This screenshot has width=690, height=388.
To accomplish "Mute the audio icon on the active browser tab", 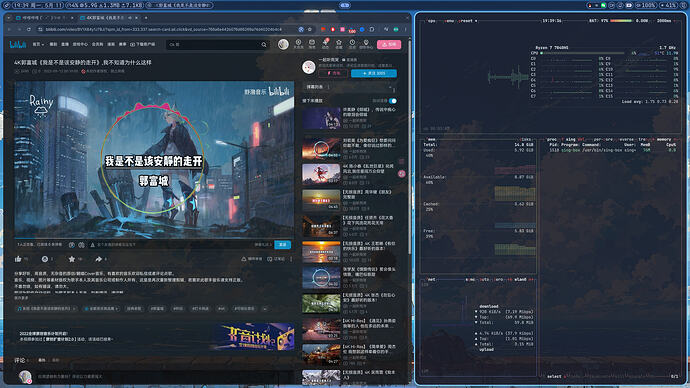I will pyautogui.click(x=129, y=18).
